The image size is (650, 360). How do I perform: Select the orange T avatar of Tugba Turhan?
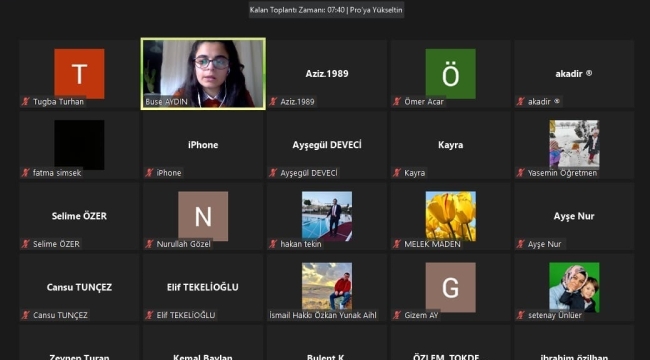[x=79, y=73]
